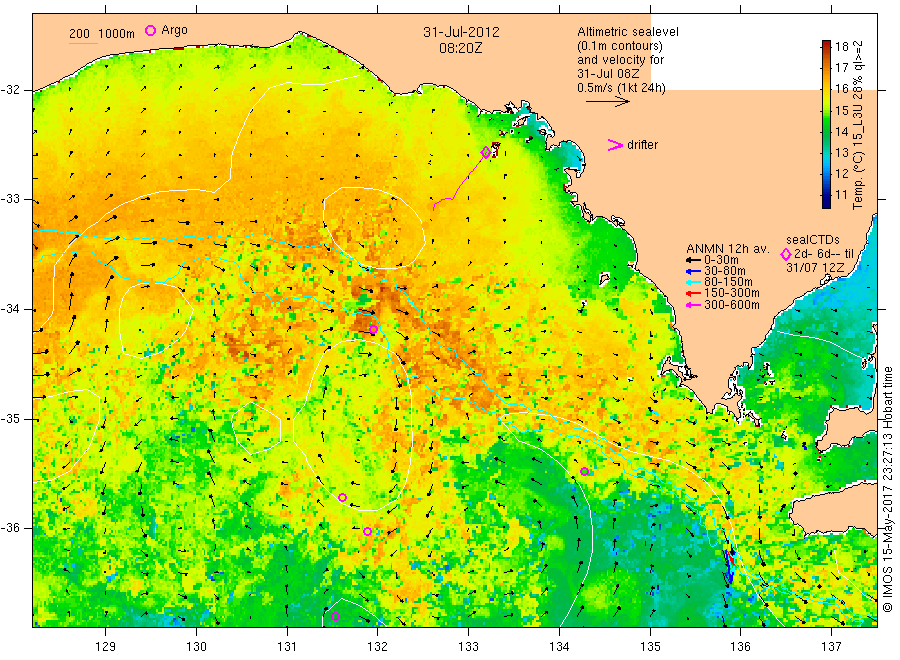The height and width of the screenshot is (660, 900).
Task: Click the magenta drifter arrowhead legend symbol
Action: (x=615, y=145)
